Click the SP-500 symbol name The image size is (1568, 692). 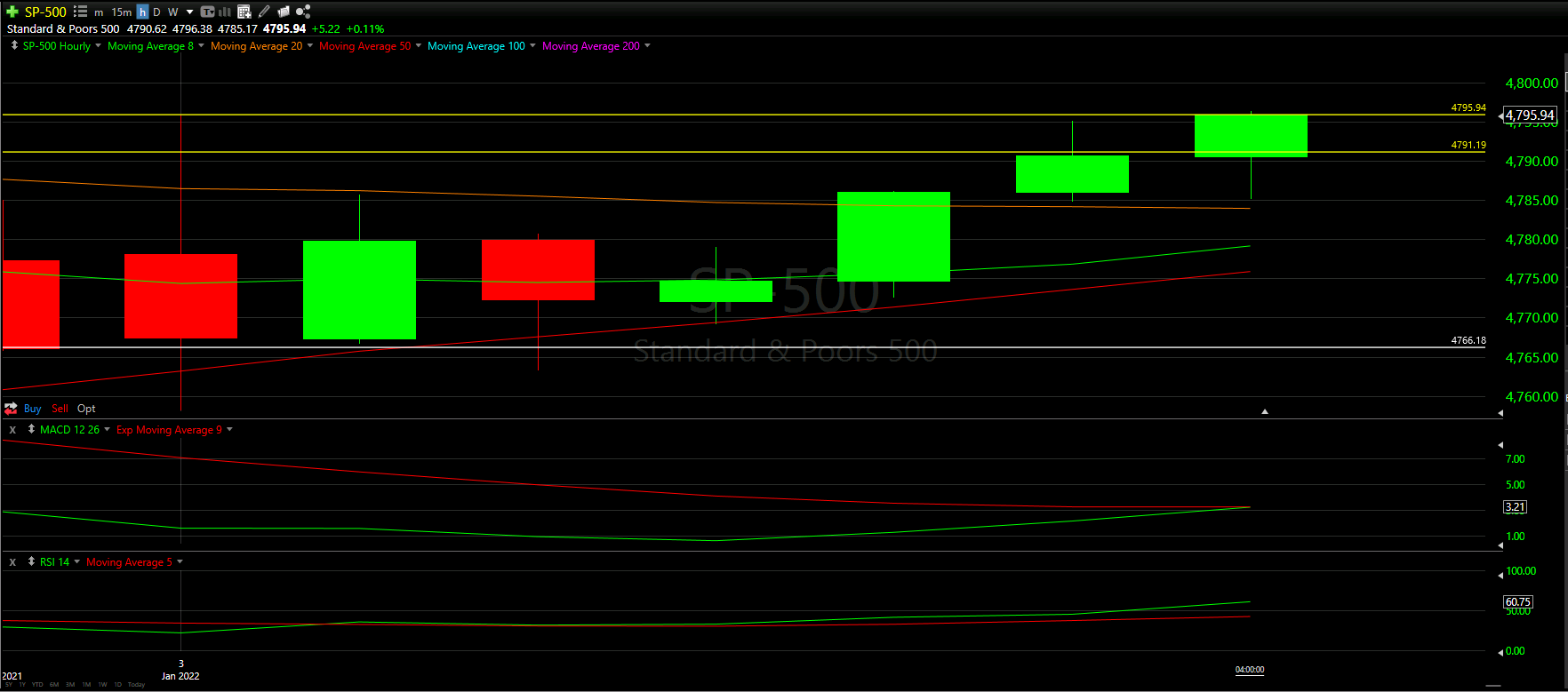point(45,12)
